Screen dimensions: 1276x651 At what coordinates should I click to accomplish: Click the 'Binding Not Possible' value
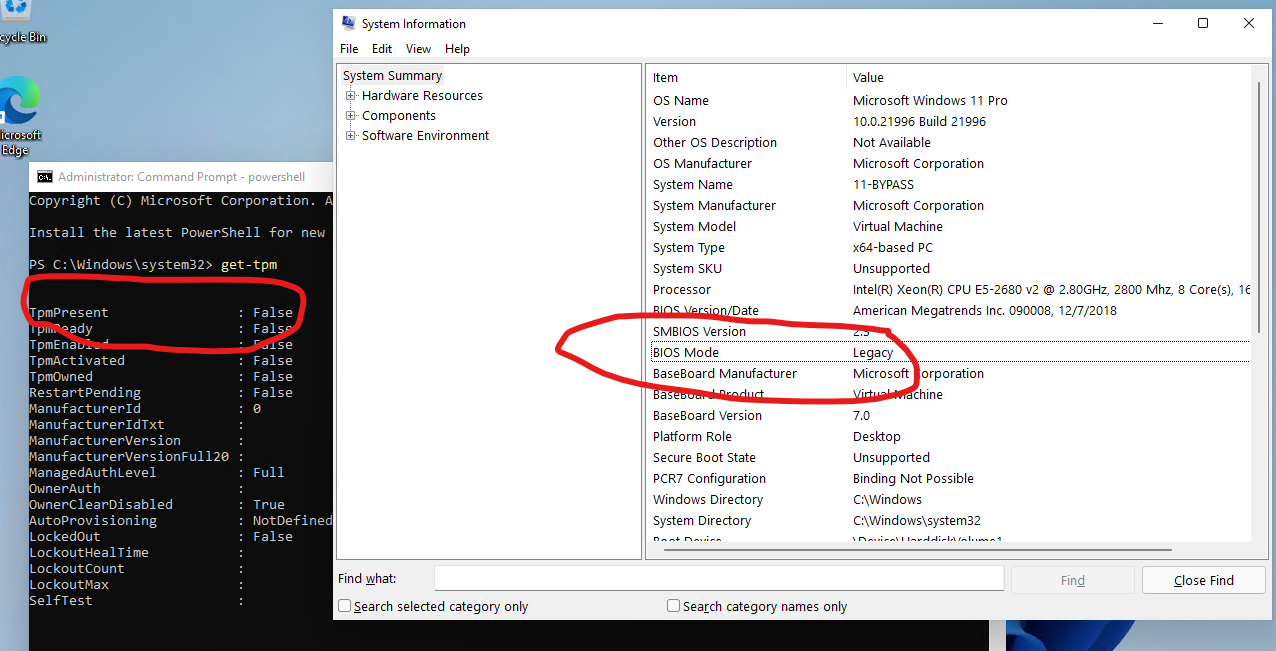click(x=913, y=479)
